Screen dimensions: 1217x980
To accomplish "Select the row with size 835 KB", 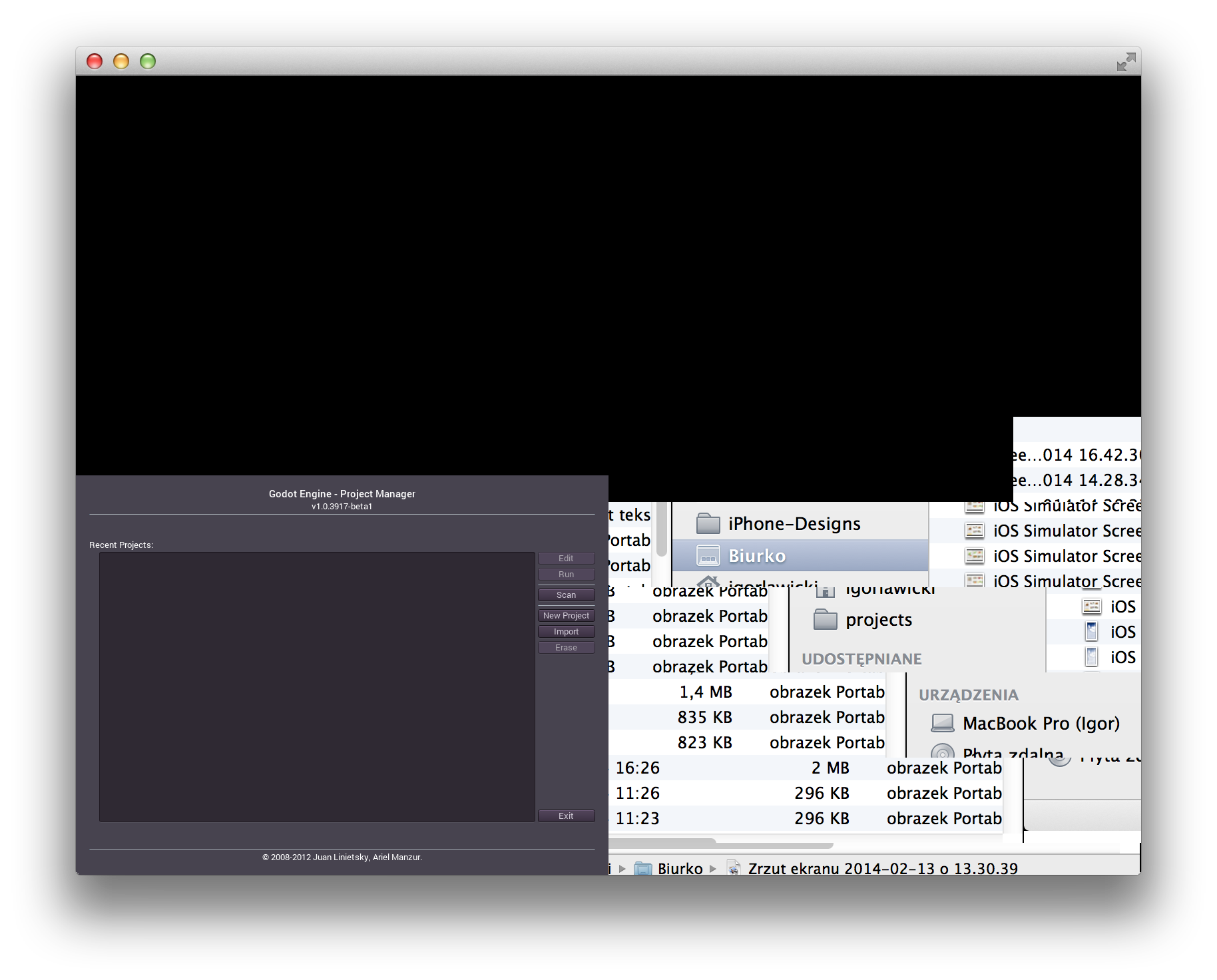I will click(747, 717).
